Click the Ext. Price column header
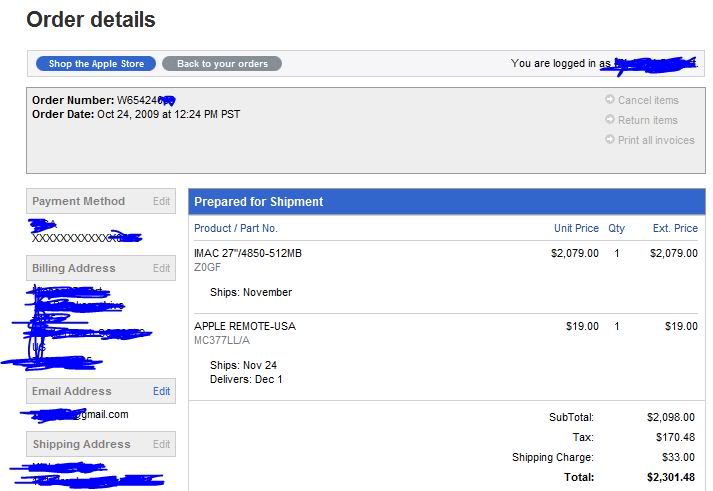The image size is (713, 491). click(x=675, y=229)
